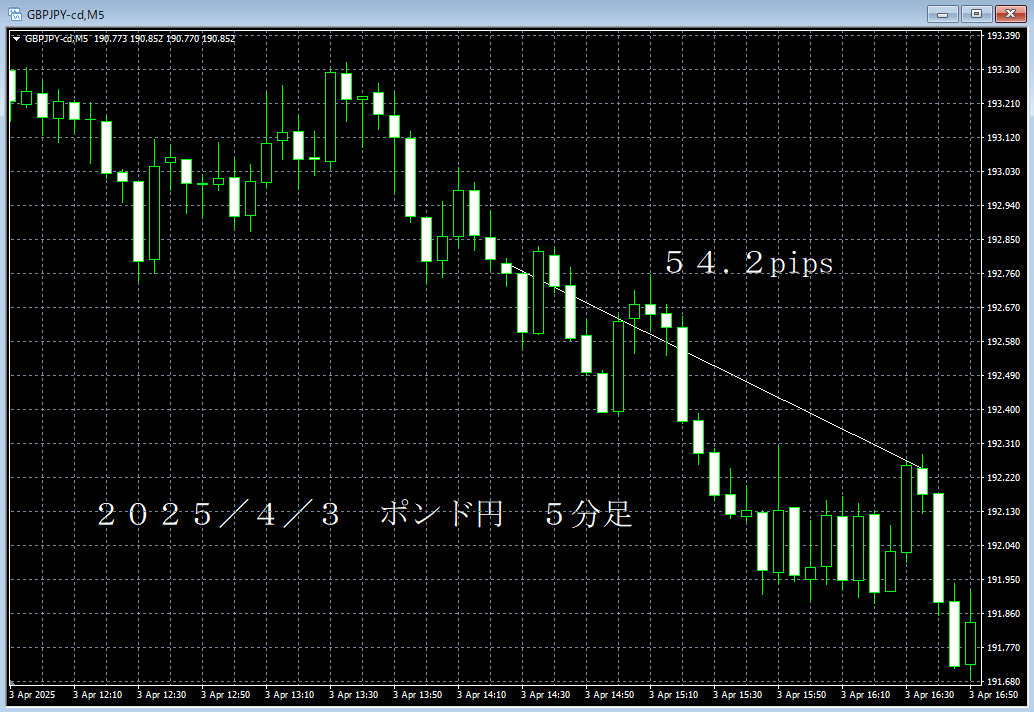This screenshot has height=712, width=1034.
Task: Click the chart window icon in title bar
Action: point(15,14)
